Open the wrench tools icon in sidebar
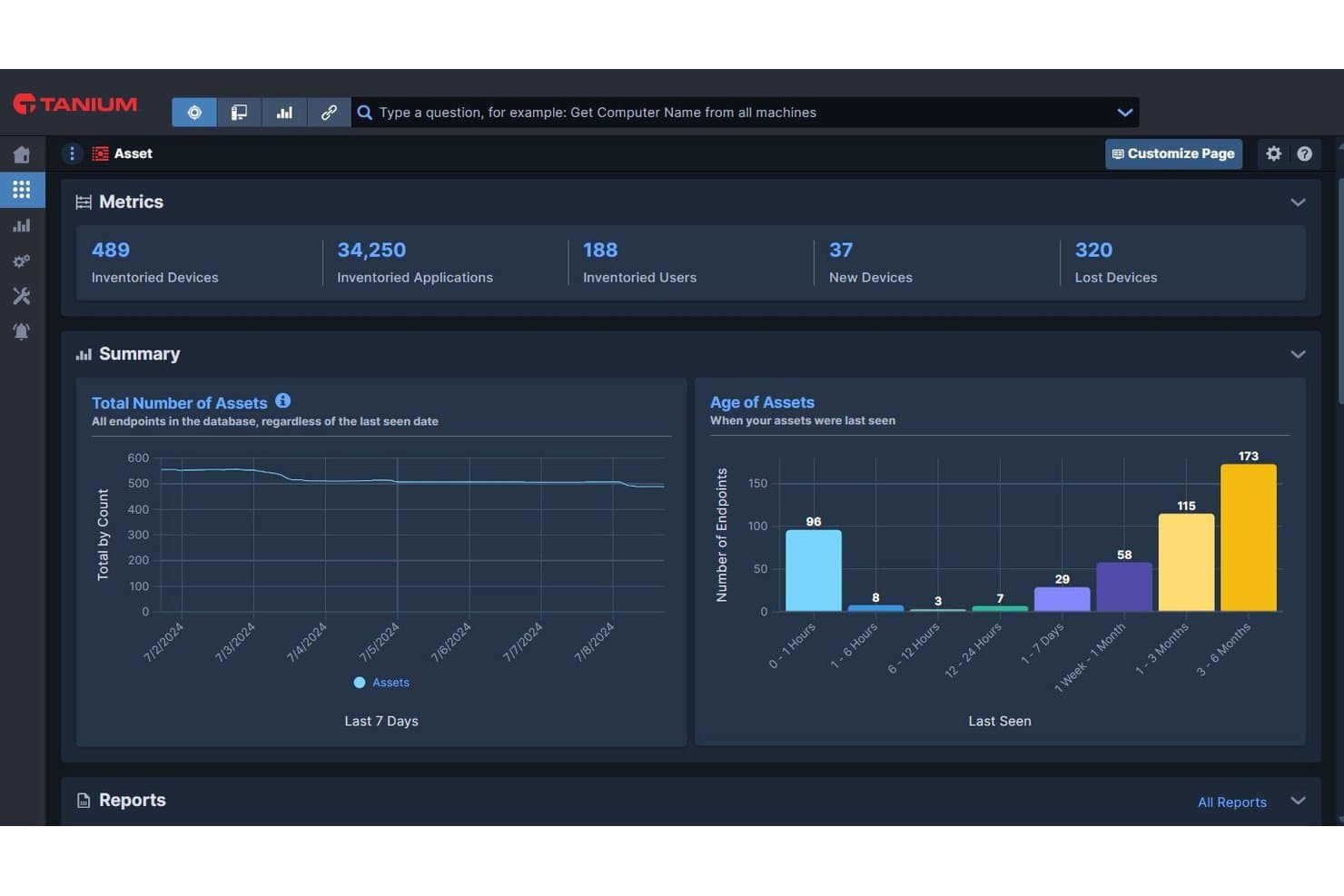1344x896 pixels. pyautogui.click(x=22, y=296)
